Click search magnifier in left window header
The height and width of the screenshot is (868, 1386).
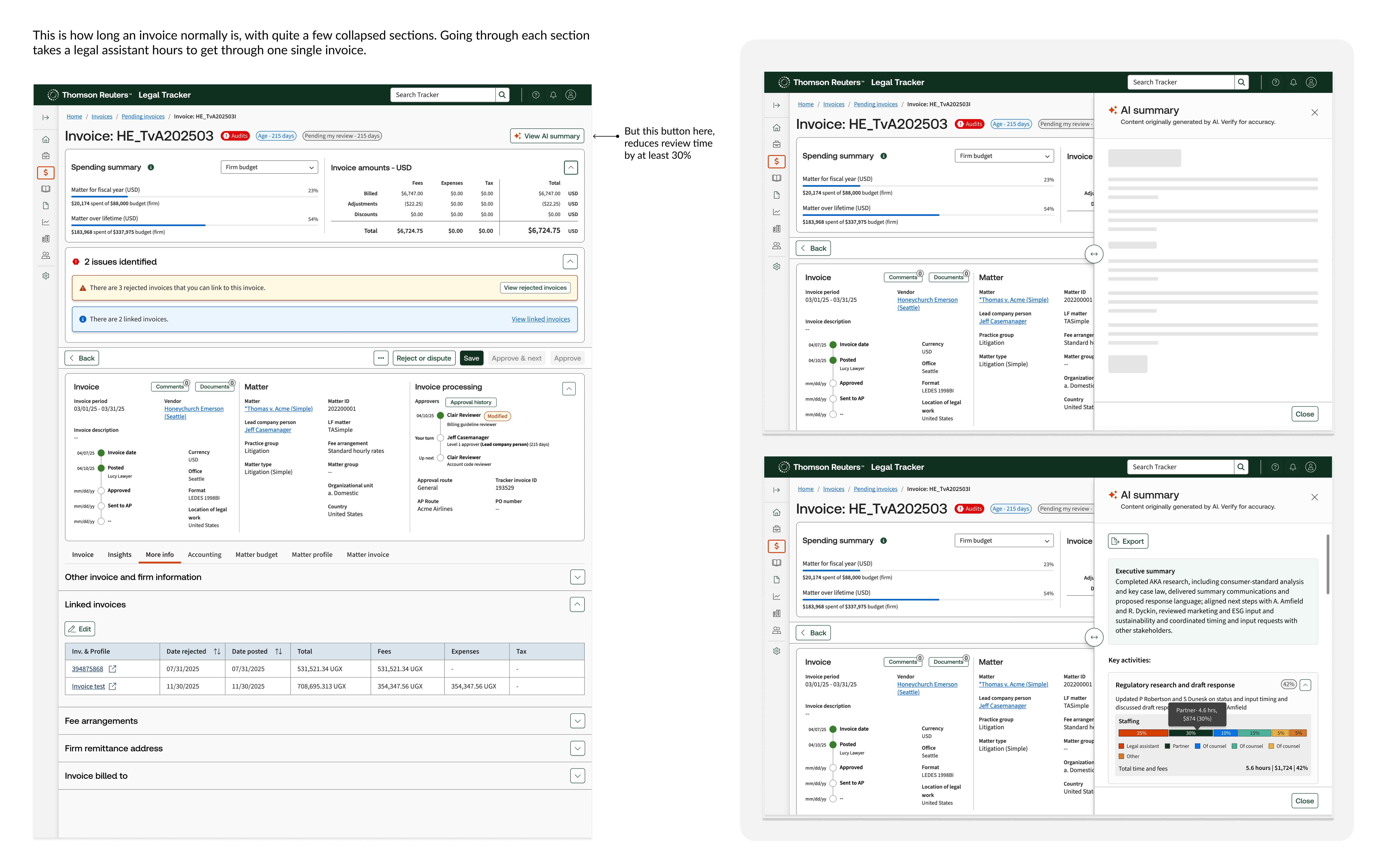point(502,95)
